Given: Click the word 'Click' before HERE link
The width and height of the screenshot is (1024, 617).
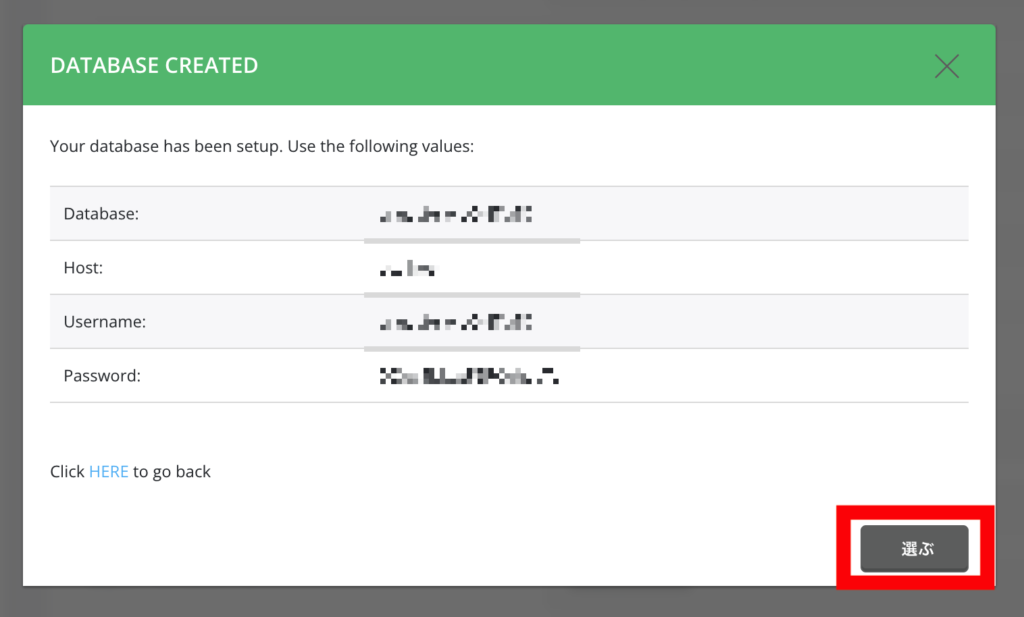Looking at the screenshot, I should point(67,471).
